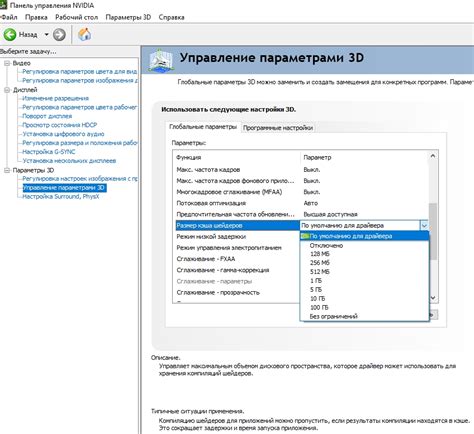Select Управление параметрами 3D tree item
474x434 pixels.
pos(64,188)
